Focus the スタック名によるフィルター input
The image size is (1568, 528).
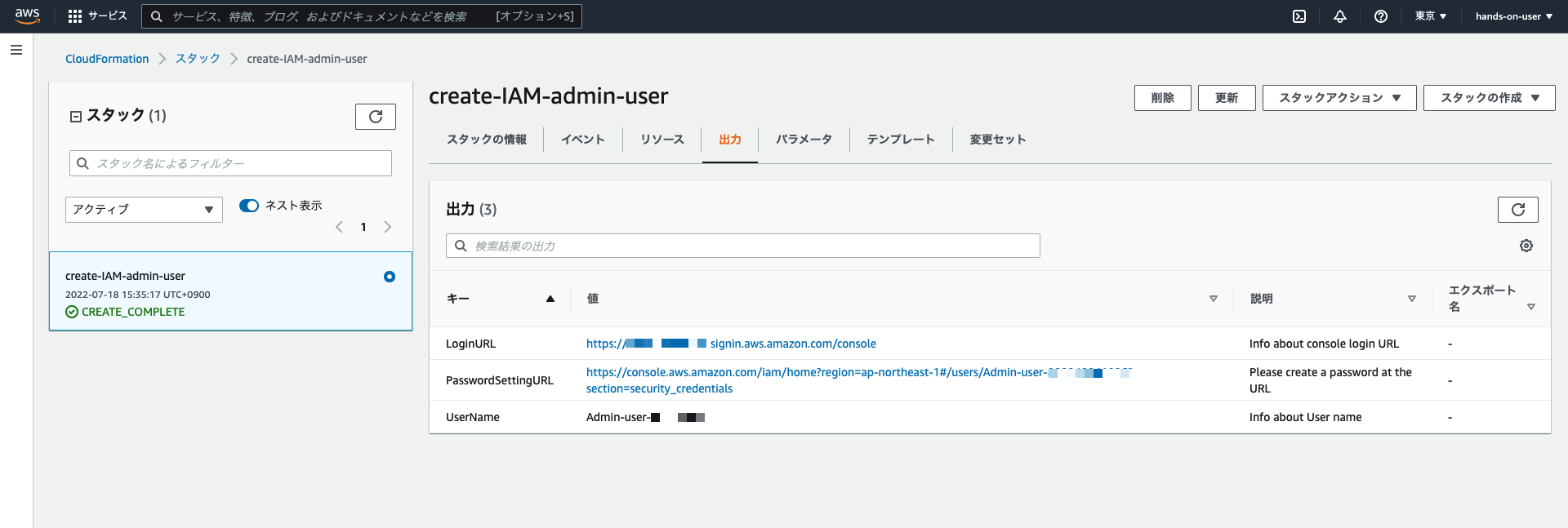(x=230, y=163)
